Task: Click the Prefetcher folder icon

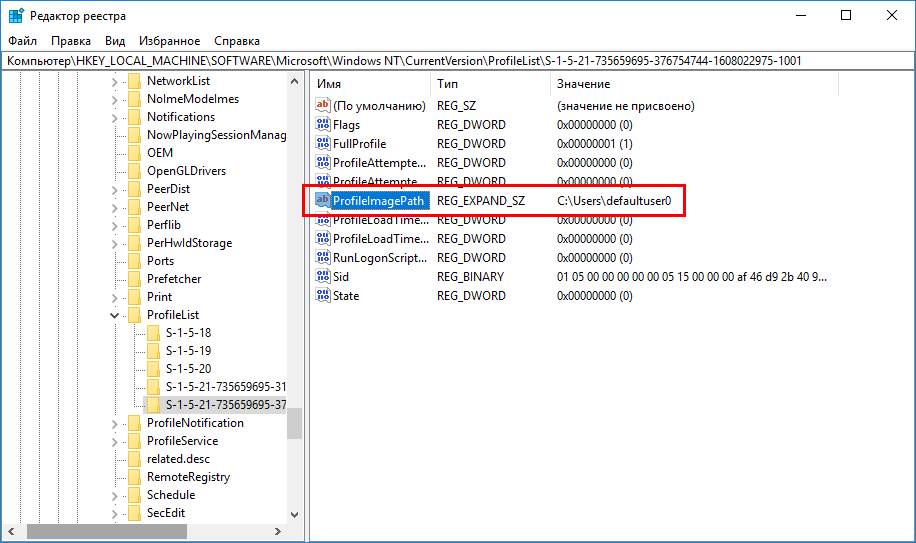Action: 134,279
